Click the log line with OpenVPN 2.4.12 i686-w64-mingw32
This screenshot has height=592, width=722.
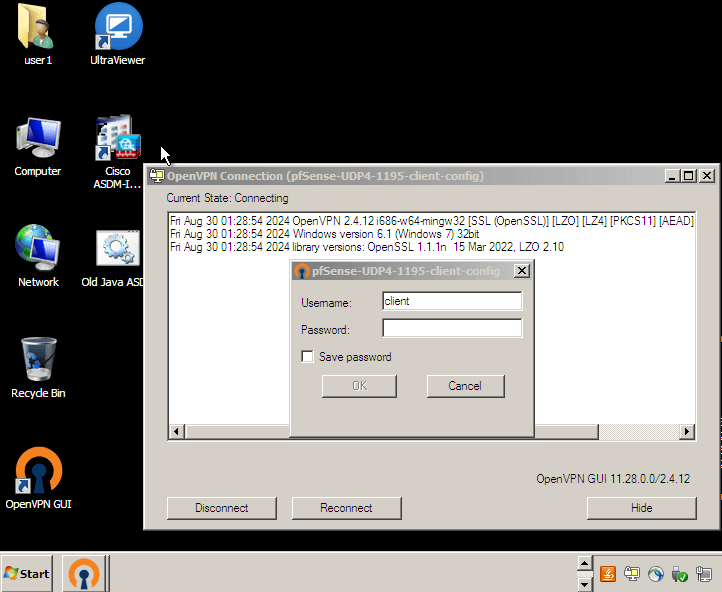[432, 221]
